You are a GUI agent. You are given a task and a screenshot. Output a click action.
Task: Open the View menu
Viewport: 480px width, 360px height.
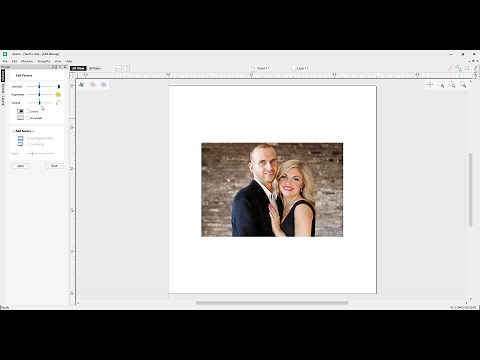58,61
